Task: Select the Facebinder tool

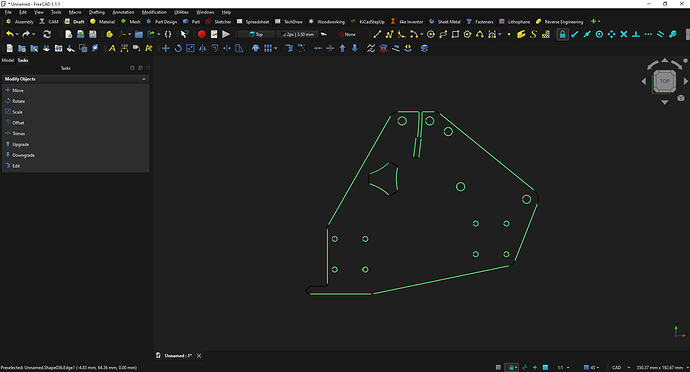Action: pos(521,34)
